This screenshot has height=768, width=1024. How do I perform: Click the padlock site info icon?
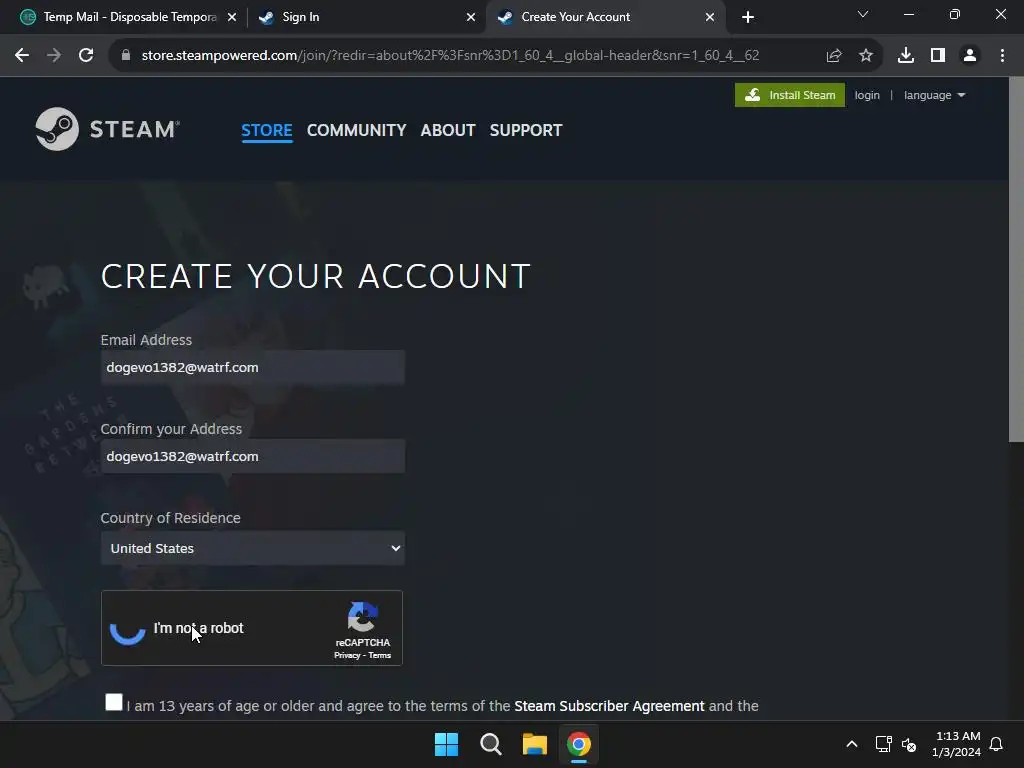tap(126, 56)
